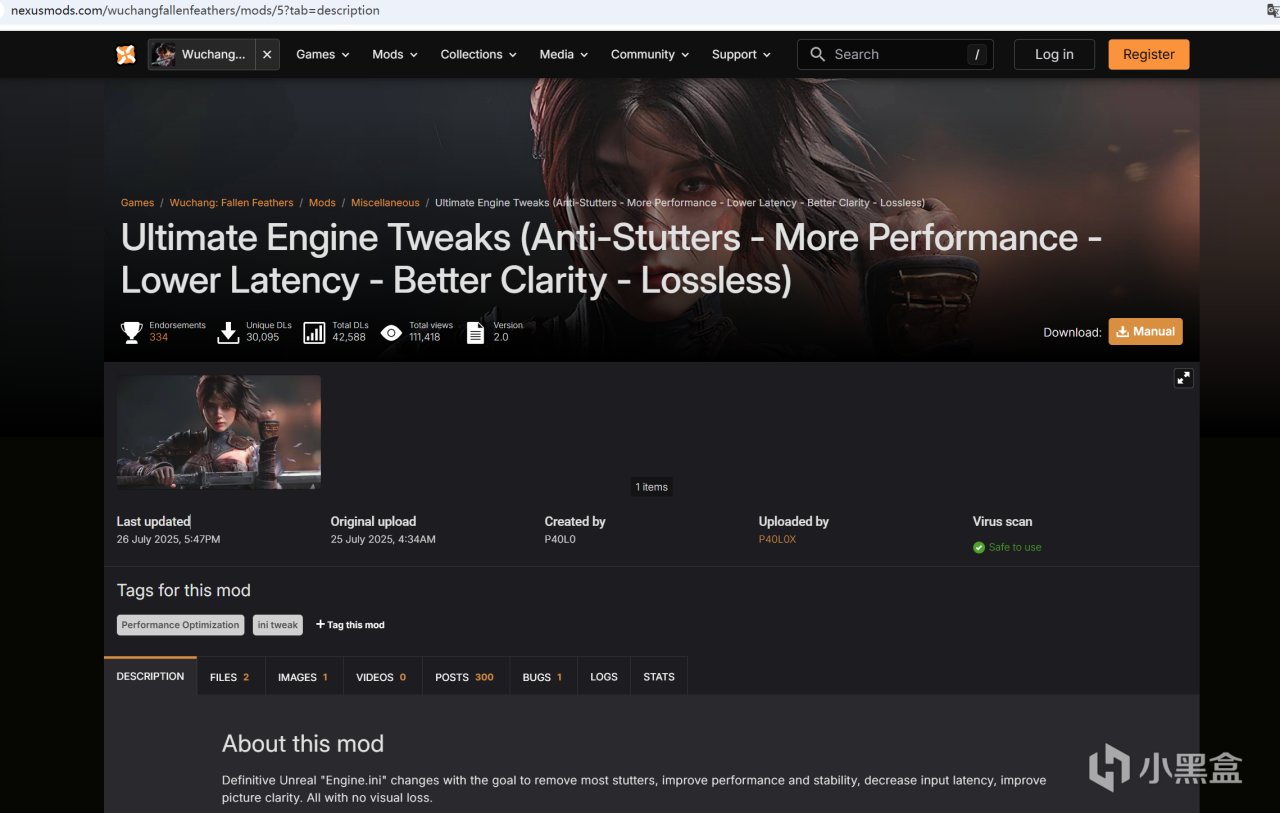Click the browser address bar URL
The width and height of the screenshot is (1280, 813).
195,11
